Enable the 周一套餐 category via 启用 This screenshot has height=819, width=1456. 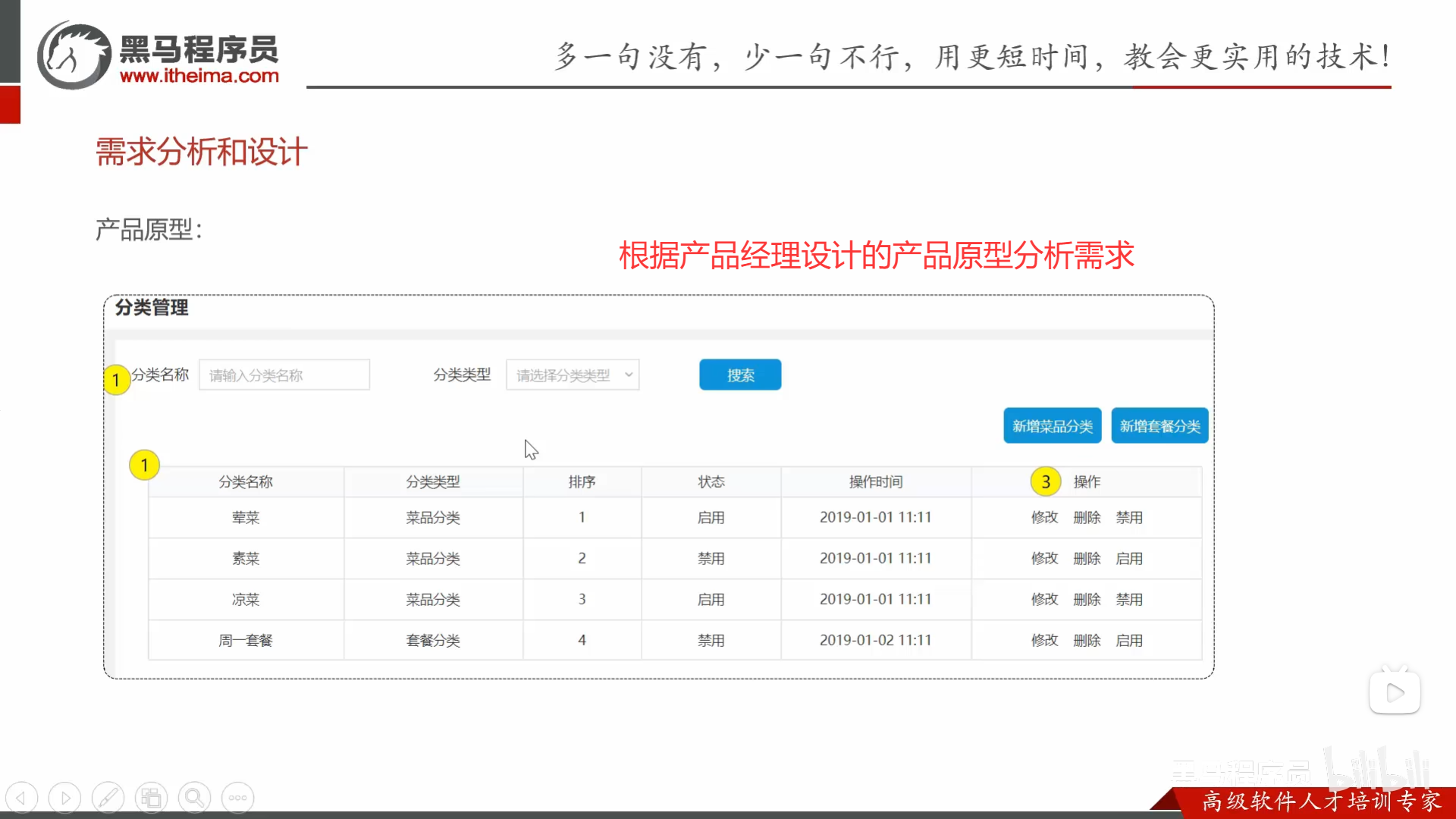pos(1129,640)
